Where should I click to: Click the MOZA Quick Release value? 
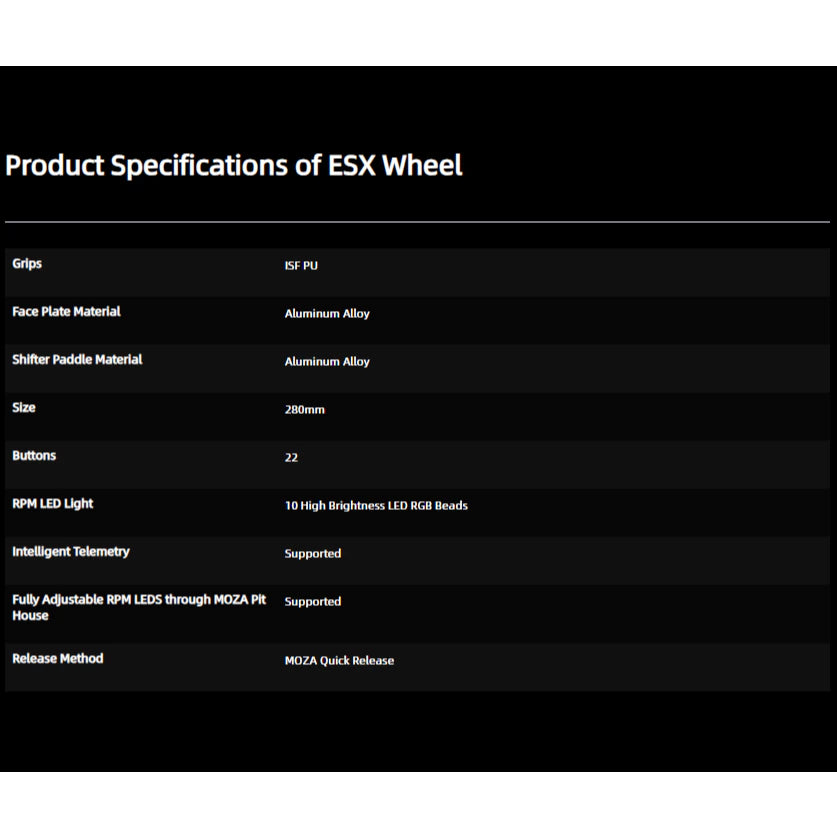click(x=339, y=661)
